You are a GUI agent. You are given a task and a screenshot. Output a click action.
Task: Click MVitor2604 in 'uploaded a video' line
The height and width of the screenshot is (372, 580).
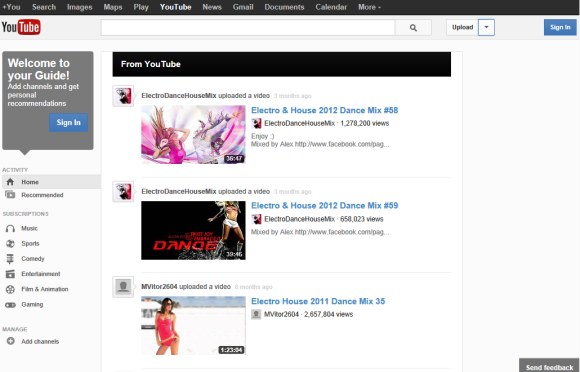point(159,287)
